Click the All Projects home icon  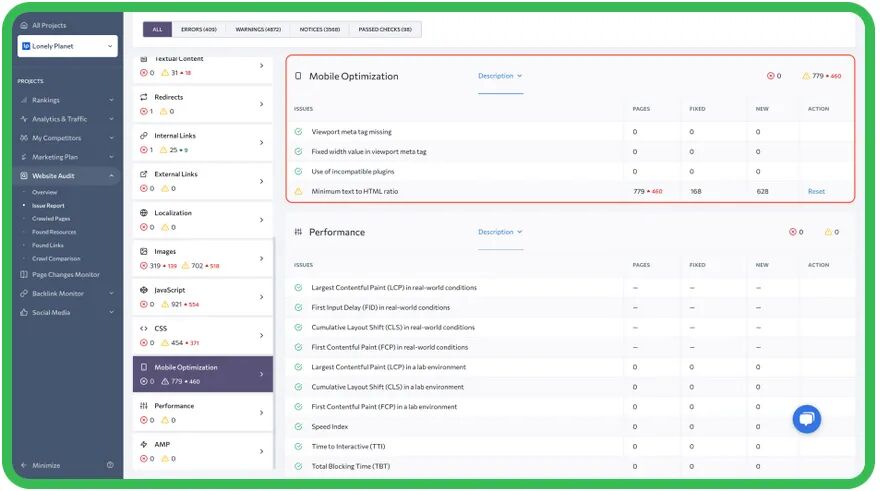pos(24,25)
